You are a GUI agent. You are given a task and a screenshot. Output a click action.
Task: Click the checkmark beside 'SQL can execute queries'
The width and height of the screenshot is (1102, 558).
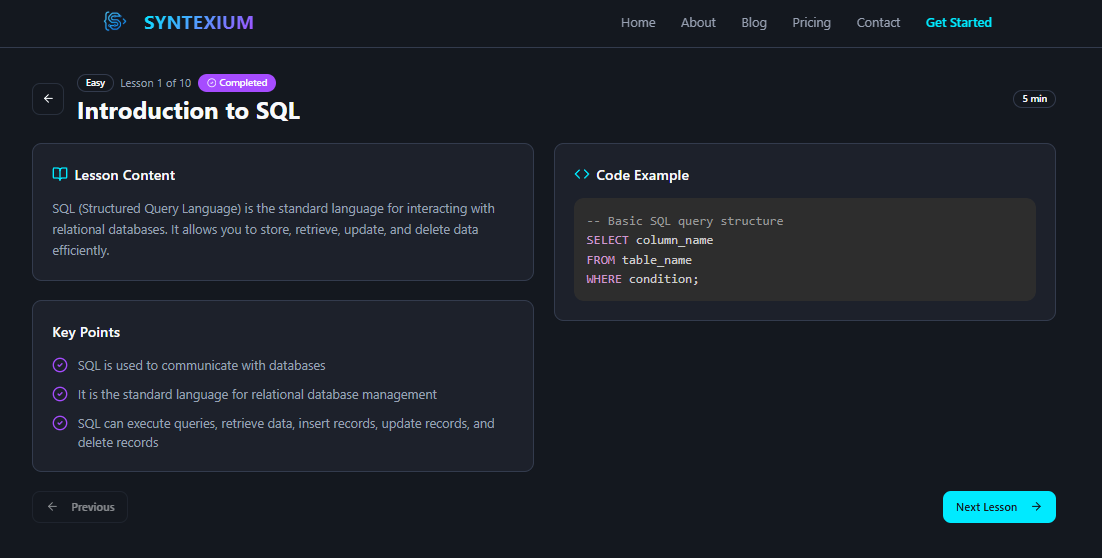[60, 423]
